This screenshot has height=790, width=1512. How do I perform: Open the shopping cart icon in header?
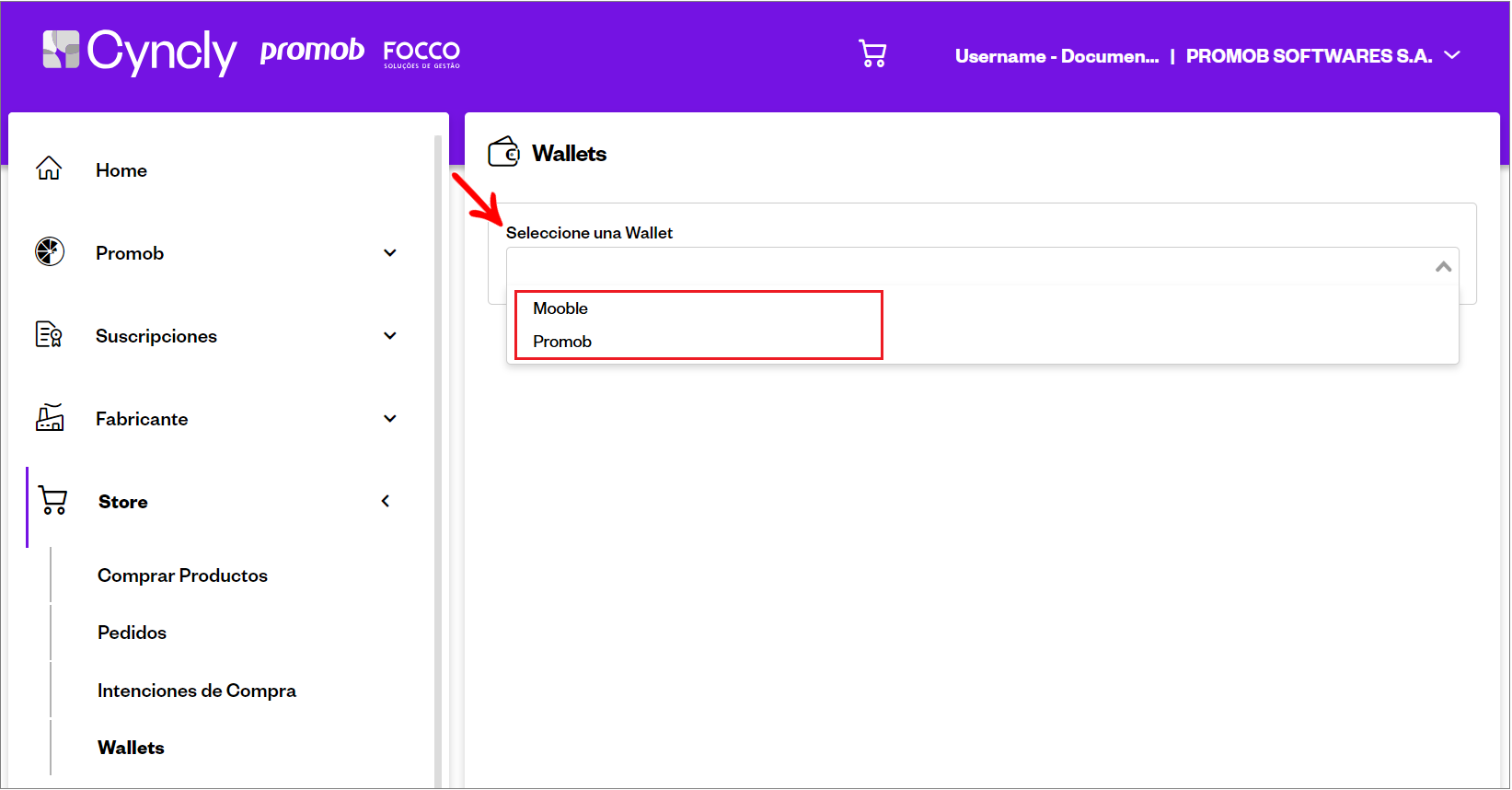[872, 53]
